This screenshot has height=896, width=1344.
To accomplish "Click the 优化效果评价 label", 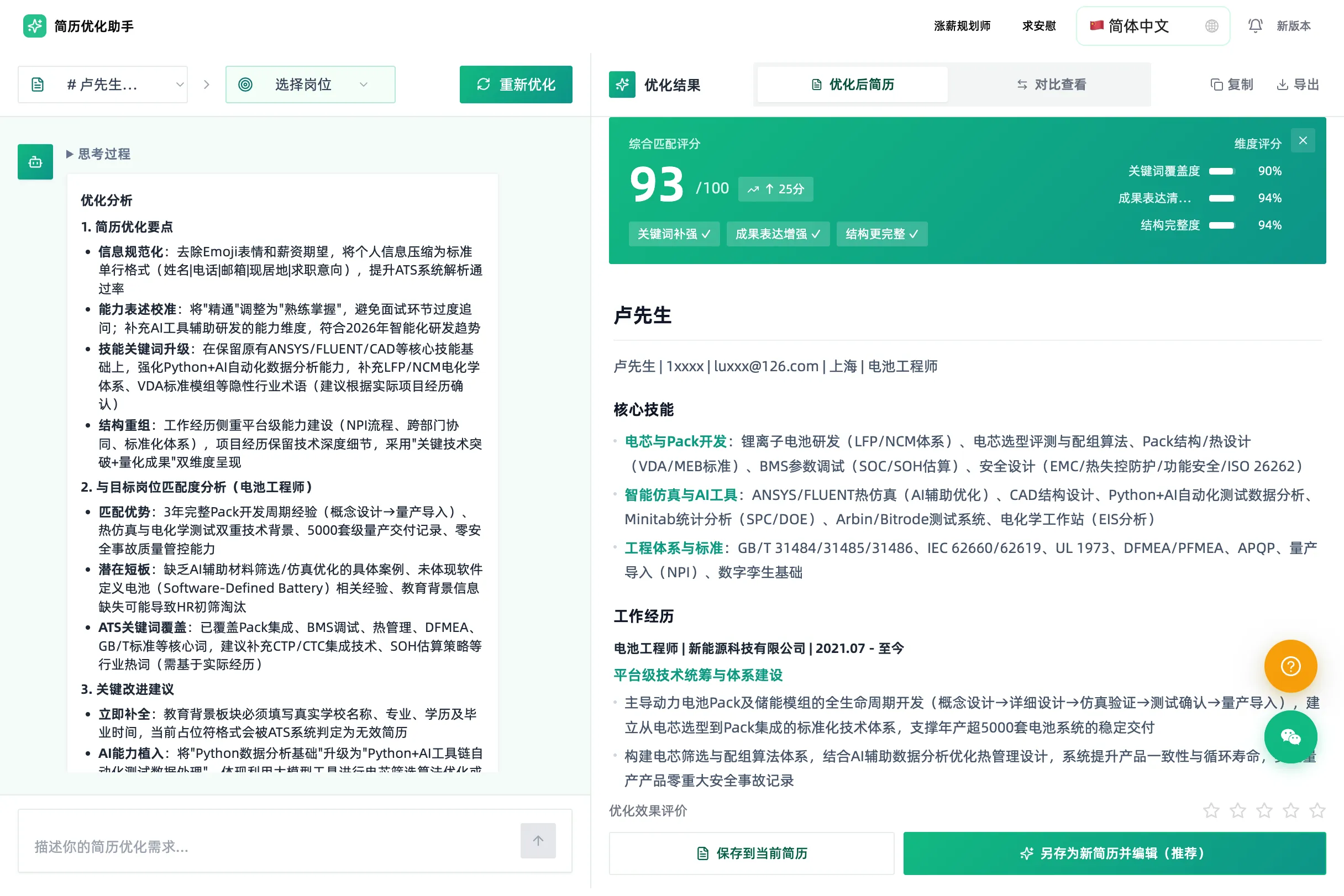I will [x=648, y=811].
